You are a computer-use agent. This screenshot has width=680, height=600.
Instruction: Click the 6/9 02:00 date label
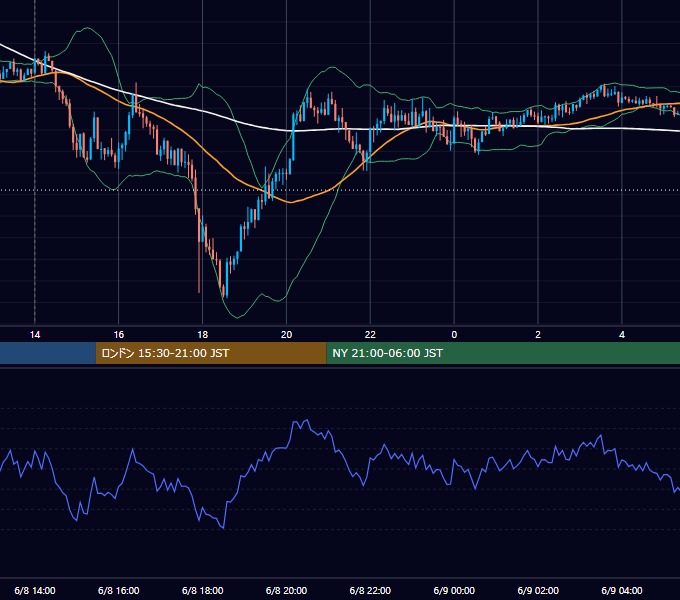tap(538, 590)
